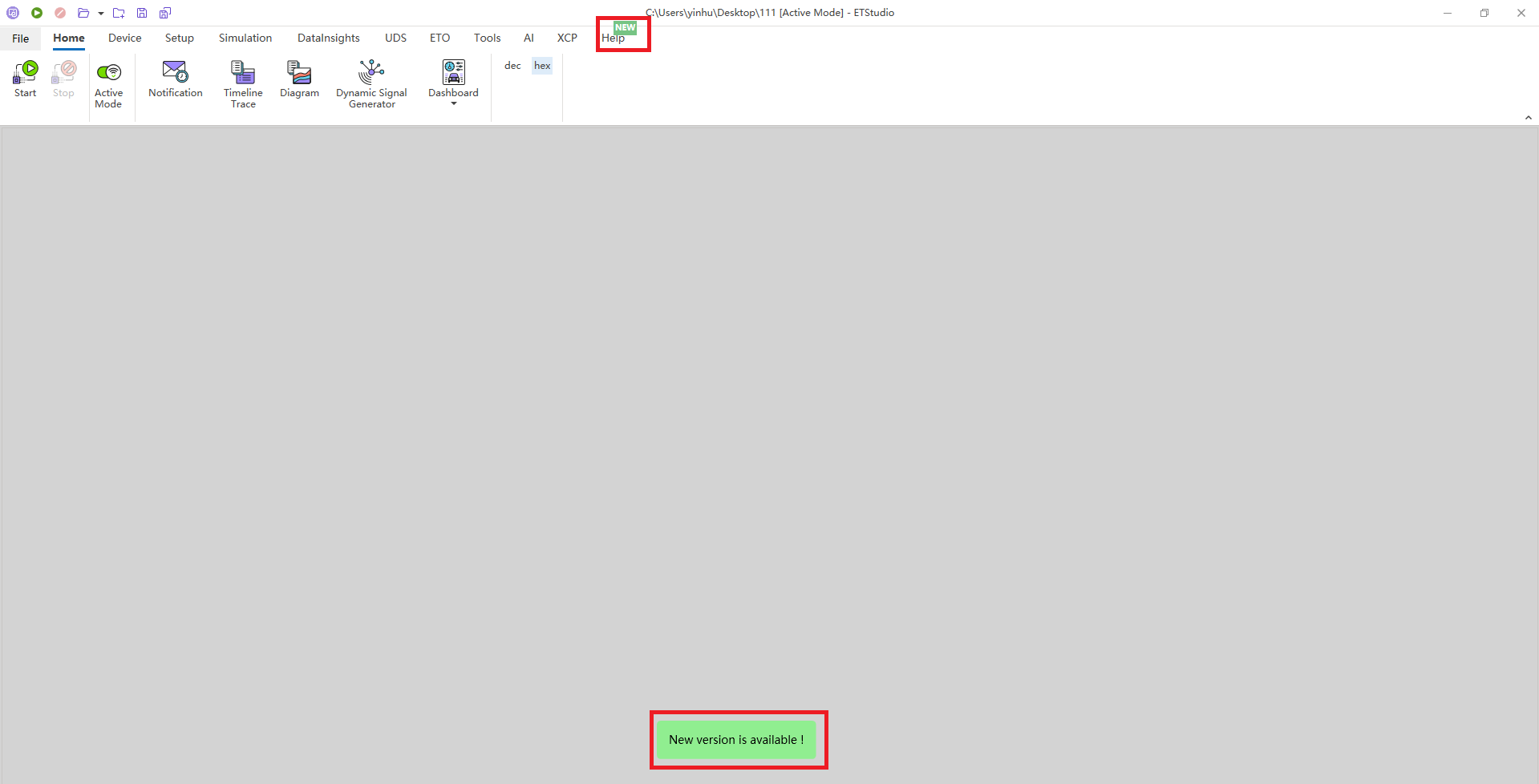Expand the Dashboard dropdown
Image resolution: width=1539 pixels, height=784 pixels.
pyautogui.click(x=453, y=103)
